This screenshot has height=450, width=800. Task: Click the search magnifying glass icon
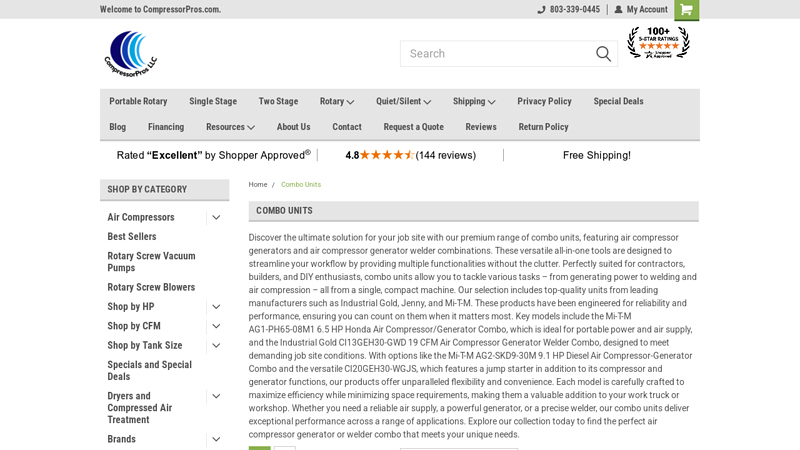click(x=603, y=54)
